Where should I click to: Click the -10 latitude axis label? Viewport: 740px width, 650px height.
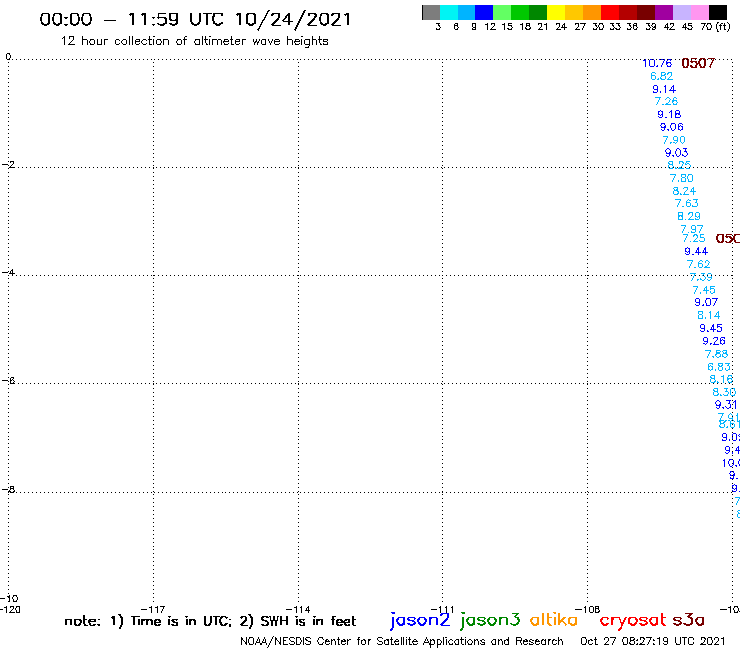coord(9,599)
